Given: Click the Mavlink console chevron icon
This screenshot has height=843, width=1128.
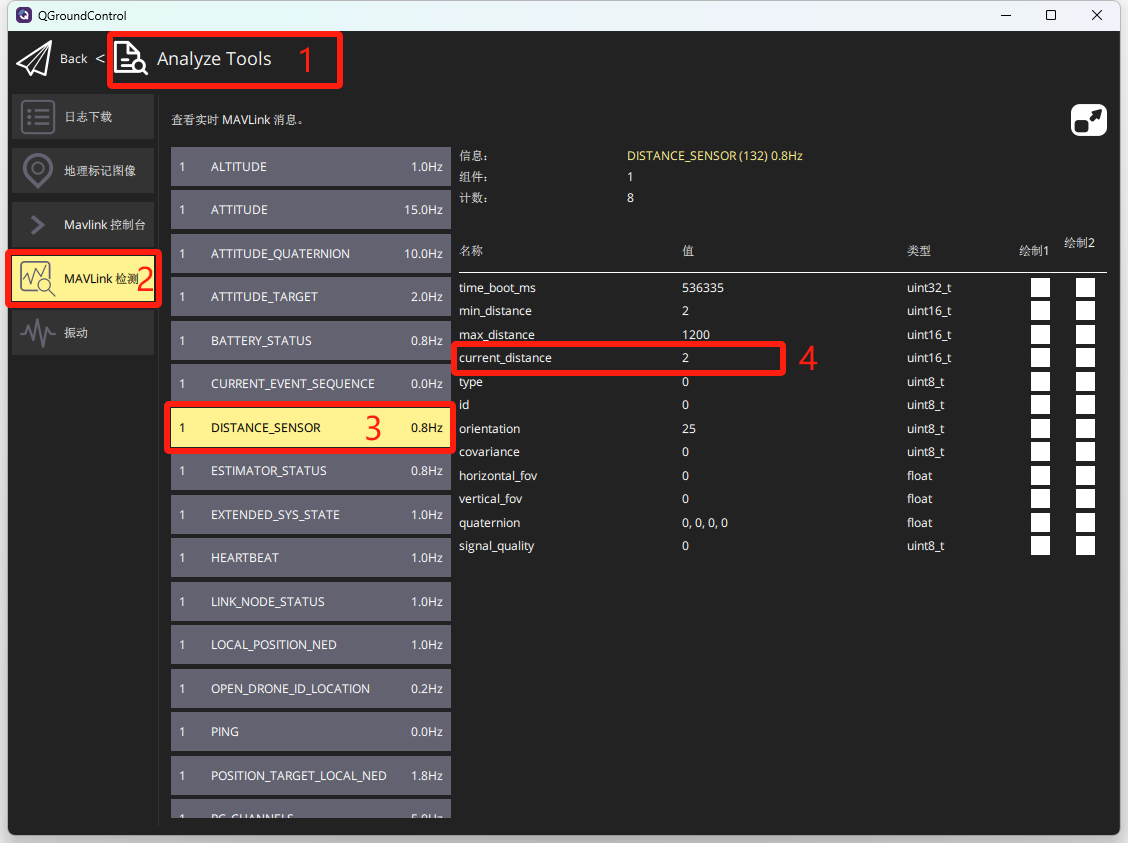Looking at the screenshot, I should click(38, 224).
